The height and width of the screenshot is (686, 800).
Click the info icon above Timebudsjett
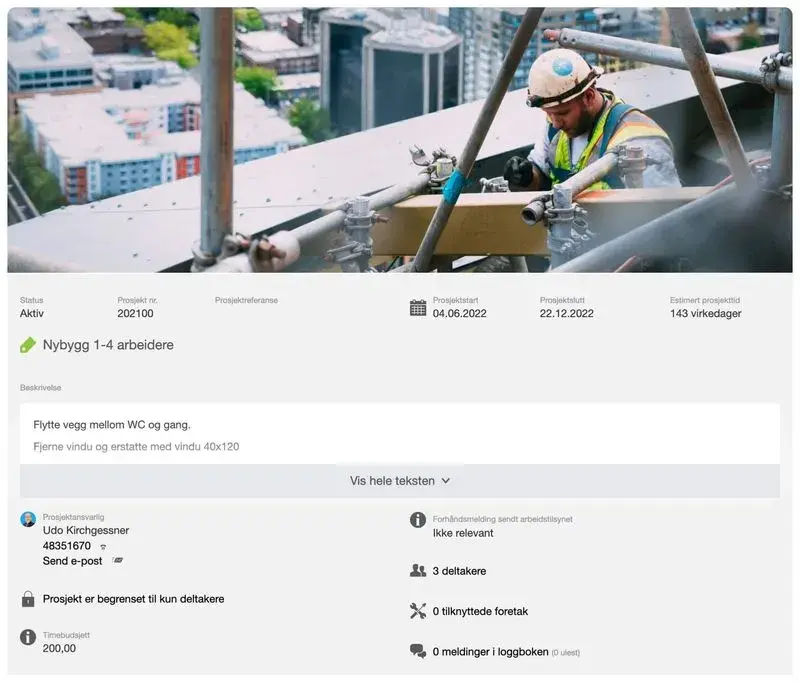coord(26,635)
